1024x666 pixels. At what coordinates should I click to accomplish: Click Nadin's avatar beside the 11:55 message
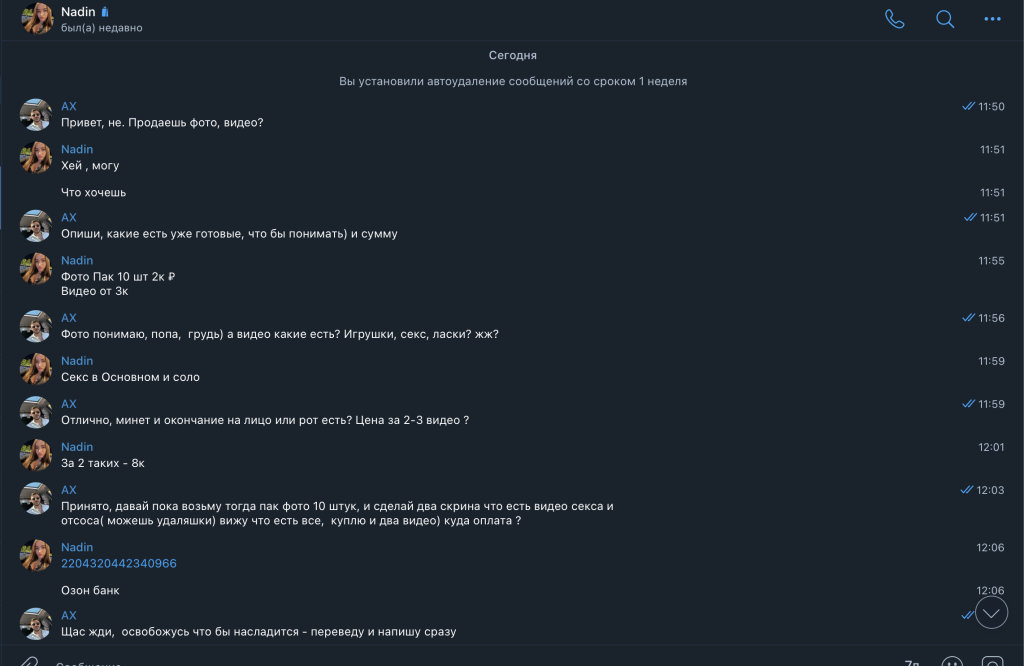pyautogui.click(x=36, y=268)
